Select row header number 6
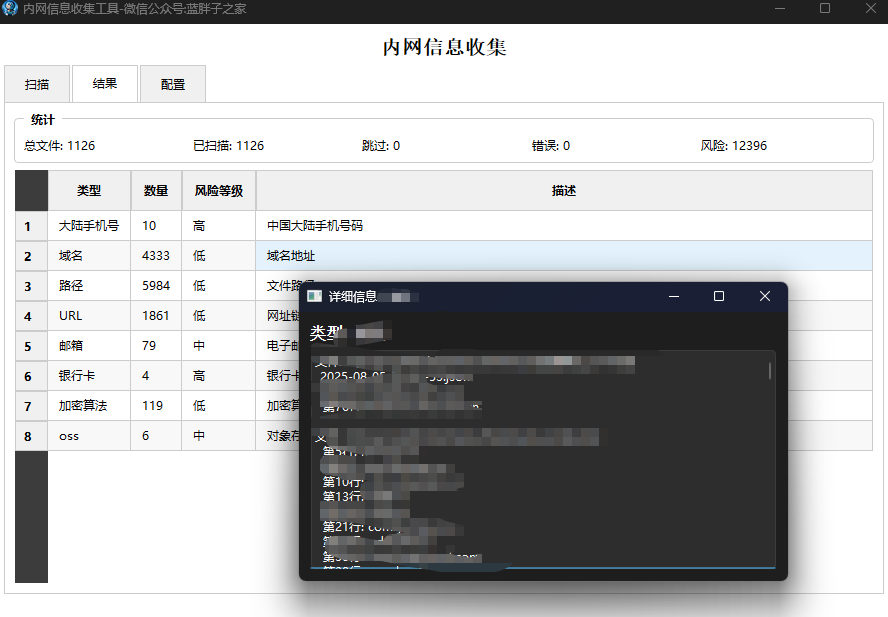The width and height of the screenshot is (888, 617). point(31,376)
